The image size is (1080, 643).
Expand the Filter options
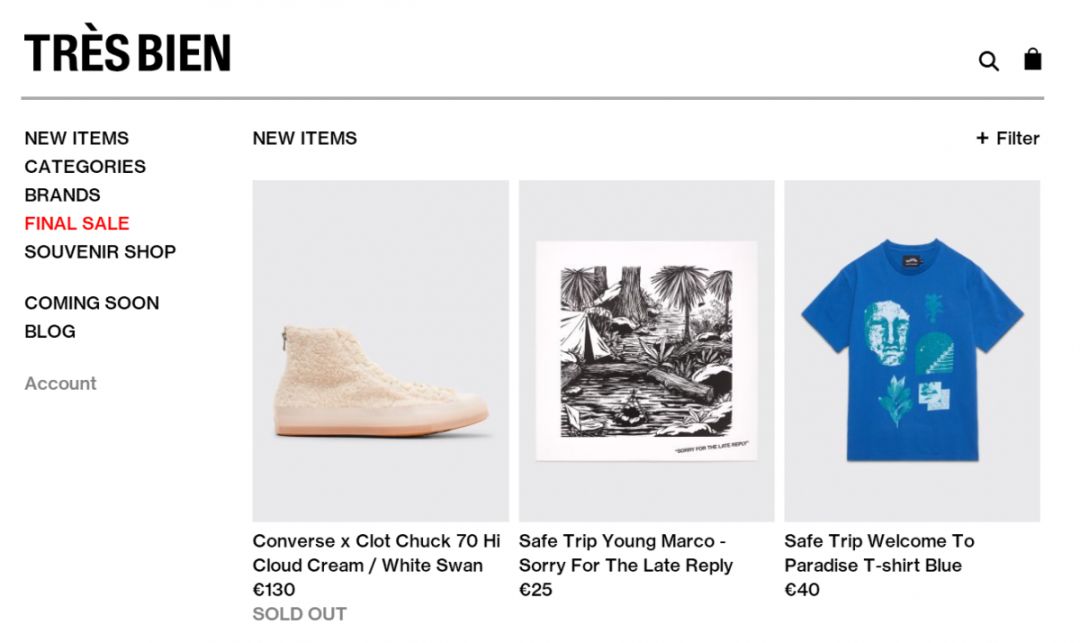(x=1008, y=138)
